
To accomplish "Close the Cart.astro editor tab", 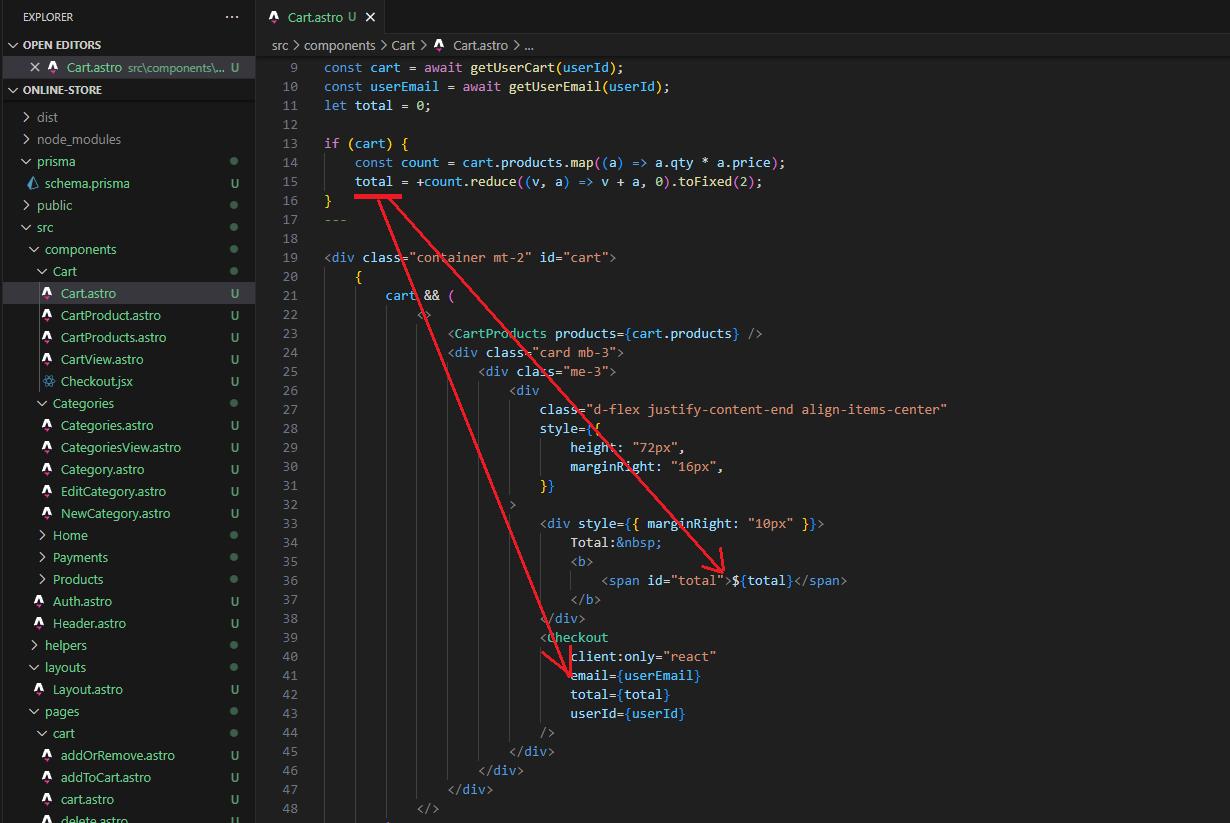I will pyautogui.click(x=370, y=17).
